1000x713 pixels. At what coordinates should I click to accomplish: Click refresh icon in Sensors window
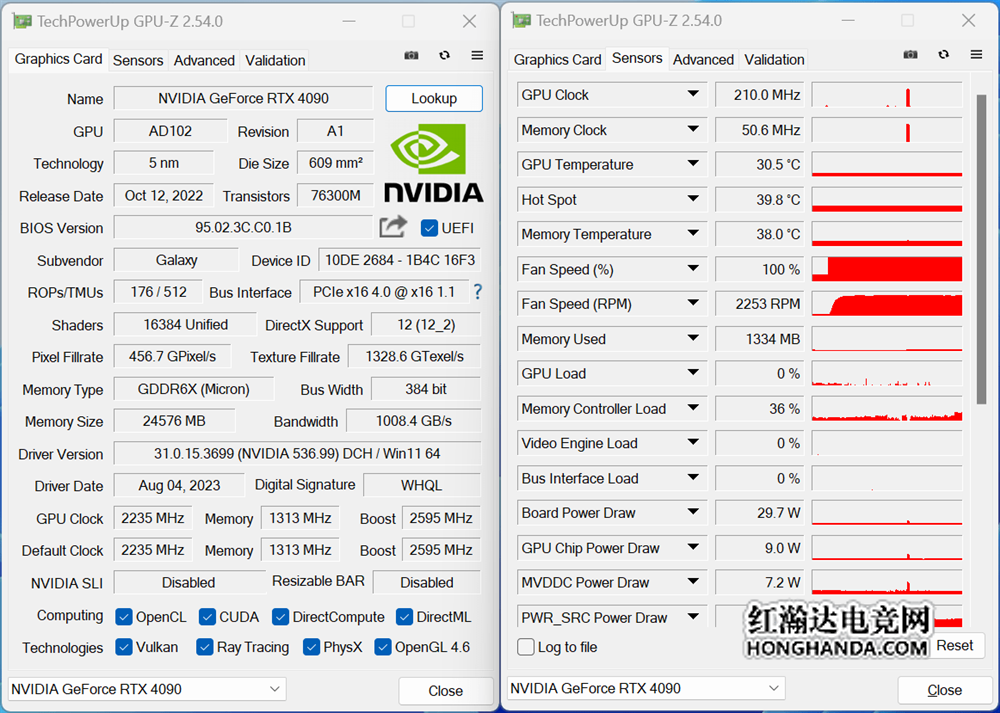click(944, 54)
